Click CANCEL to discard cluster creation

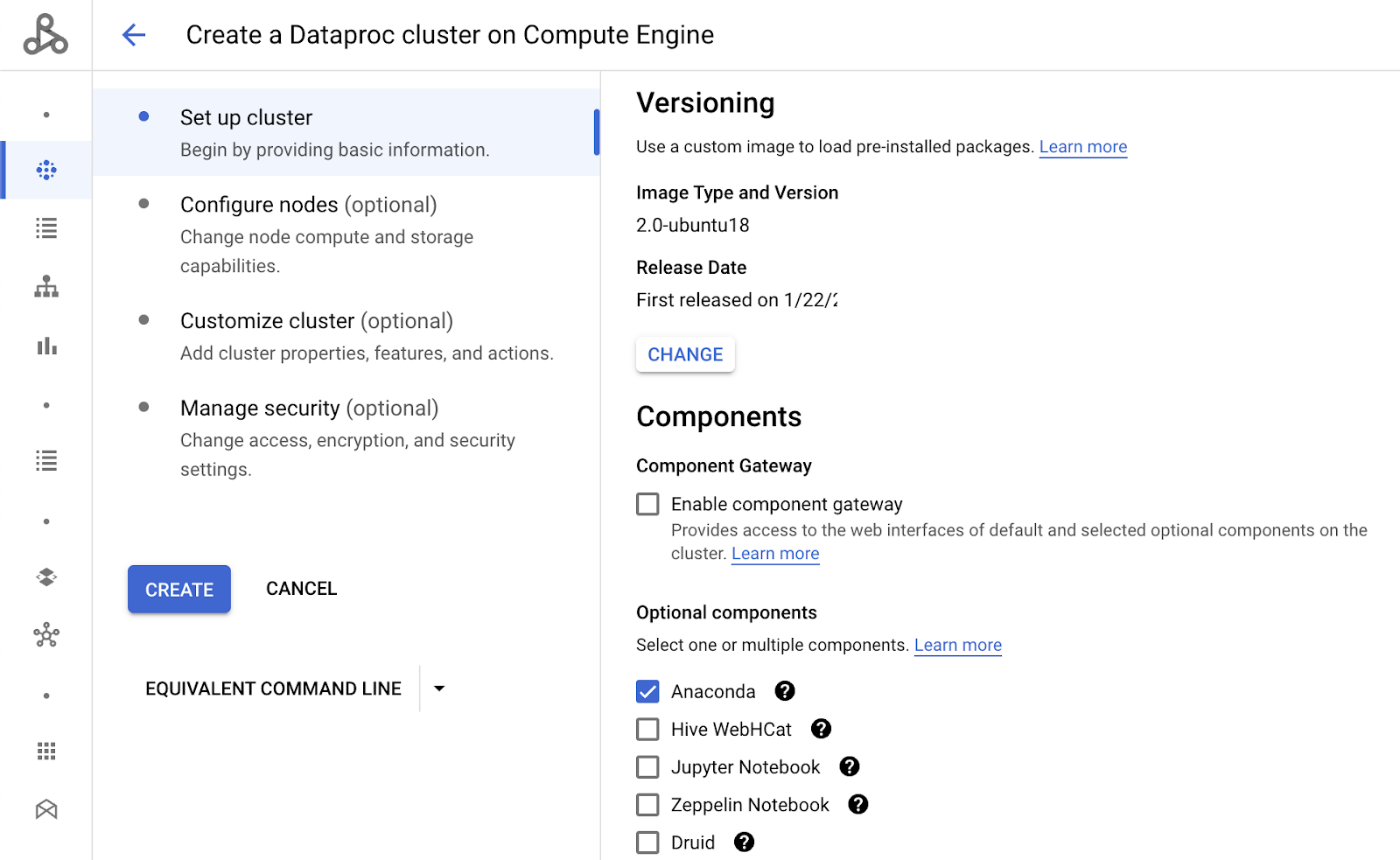click(x=301, y=589)
